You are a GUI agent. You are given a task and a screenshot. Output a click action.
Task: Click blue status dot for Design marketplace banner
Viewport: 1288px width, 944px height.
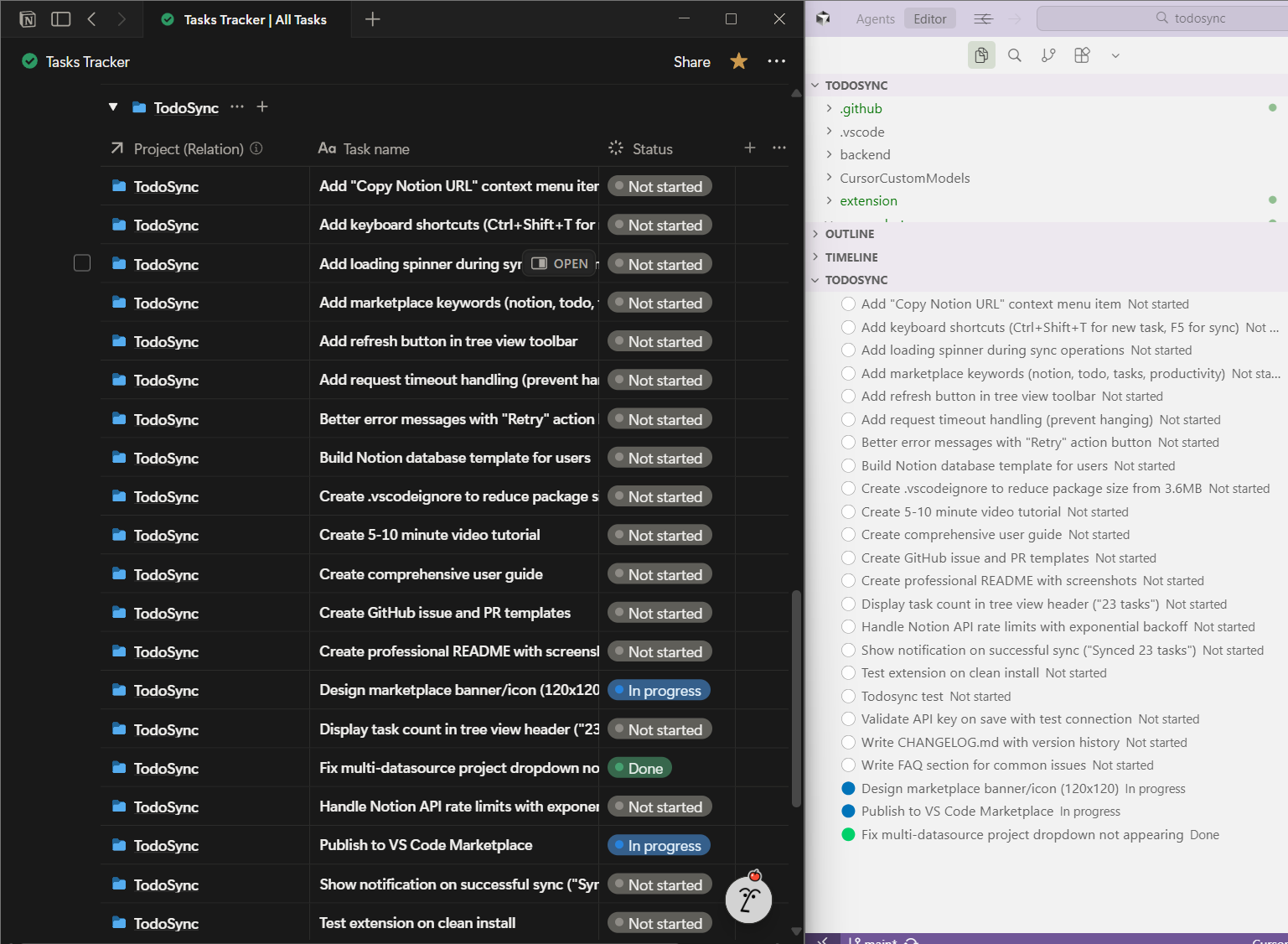pyautogui.click(x=848, y=788)
